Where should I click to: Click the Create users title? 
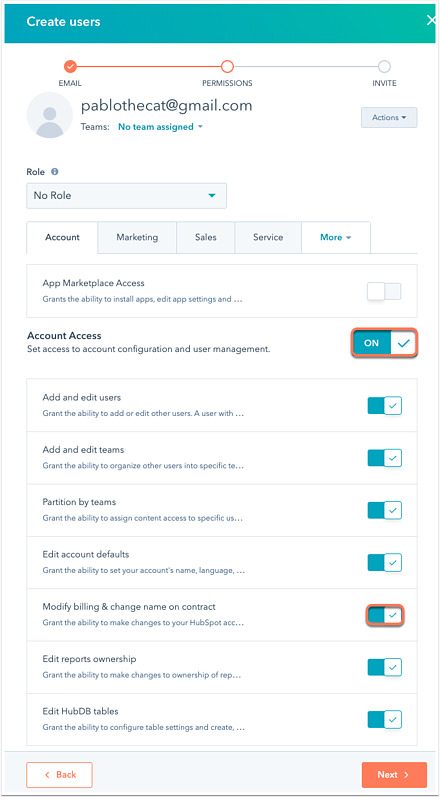coord(64,21)
